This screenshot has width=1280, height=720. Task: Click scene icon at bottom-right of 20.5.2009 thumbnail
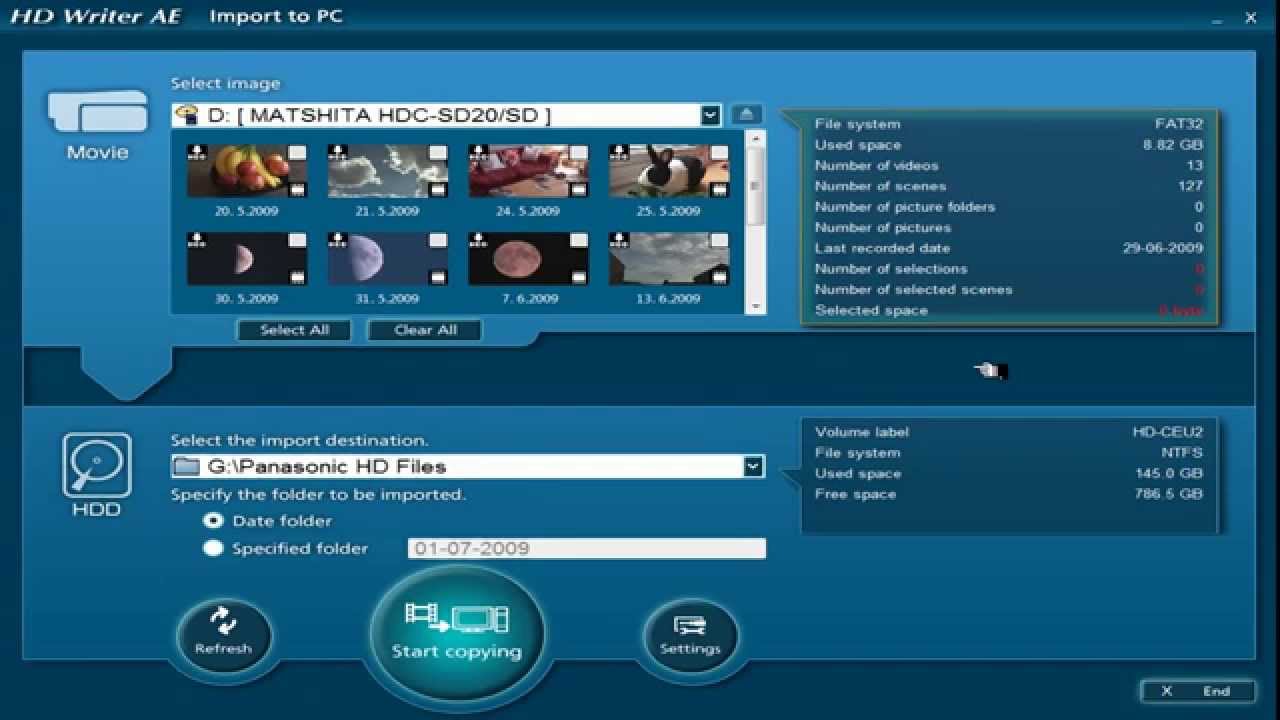(297, 190)
